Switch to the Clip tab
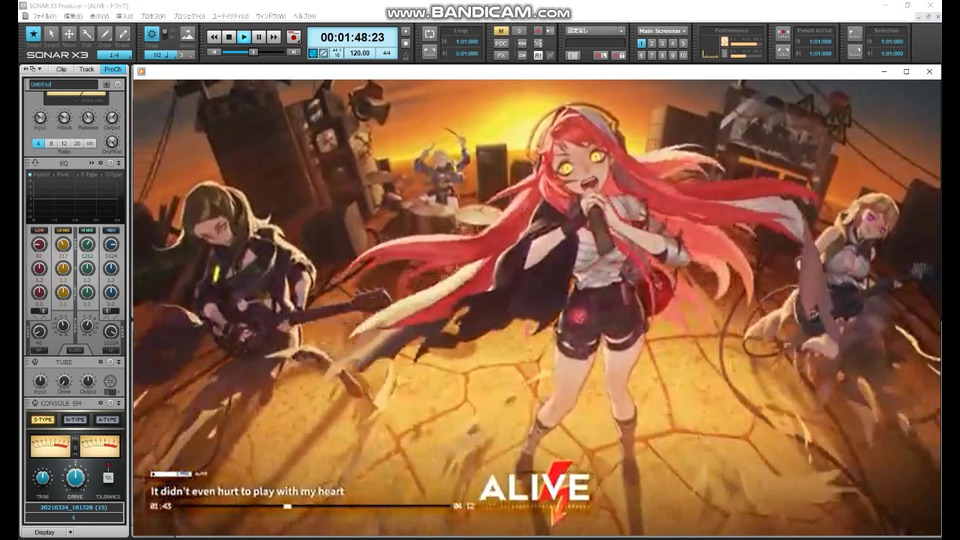Screen dimensions: 960x540 pyautogui.click(x=61, y=69)
